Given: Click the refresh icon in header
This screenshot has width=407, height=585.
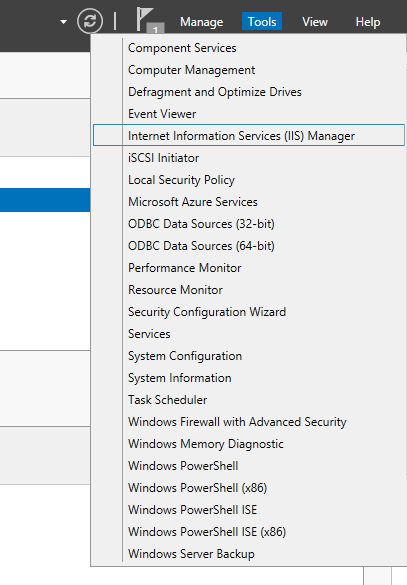Looking at the screenshot, I should point(90,21).
